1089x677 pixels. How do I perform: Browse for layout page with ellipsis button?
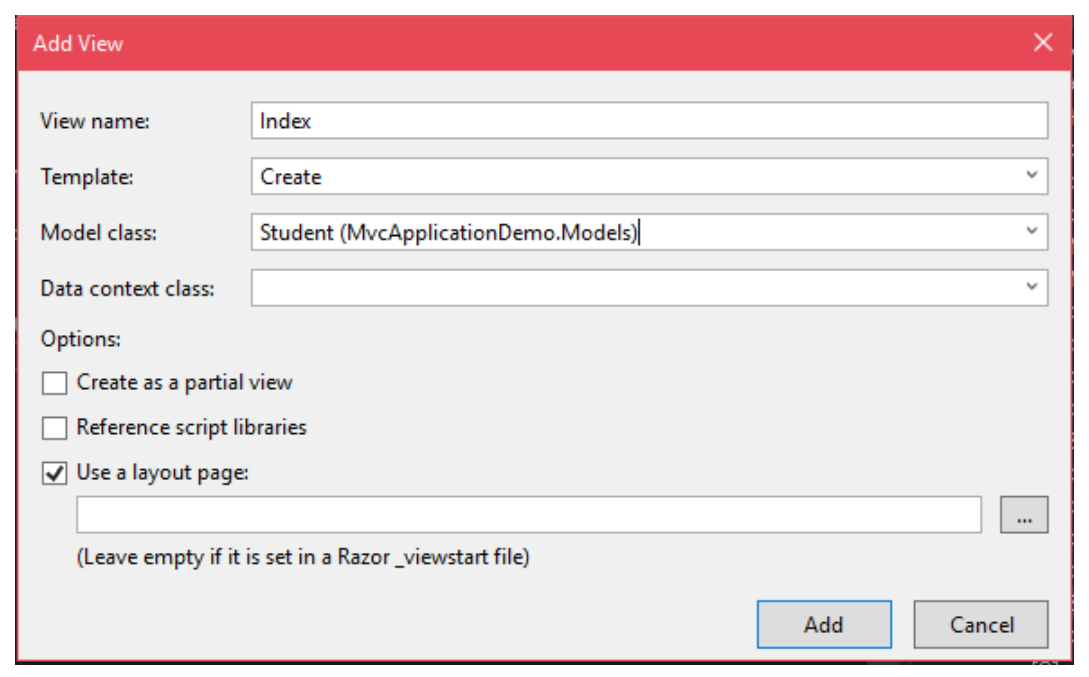1023,516
